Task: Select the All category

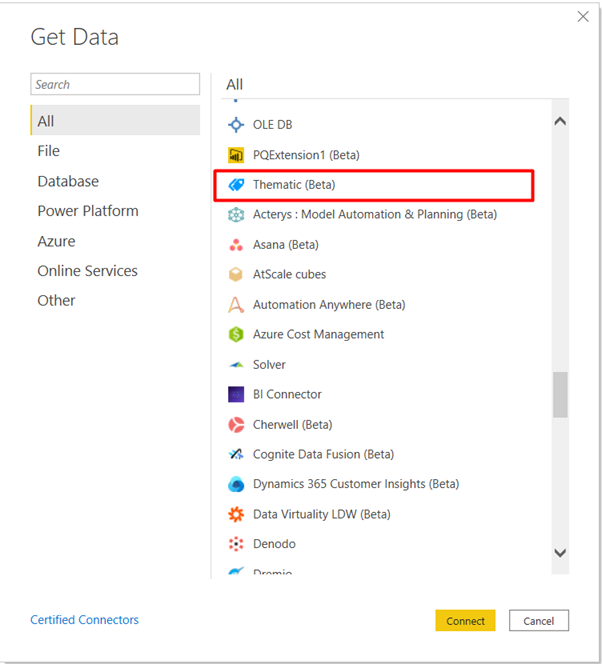Action: pos(115,121)
